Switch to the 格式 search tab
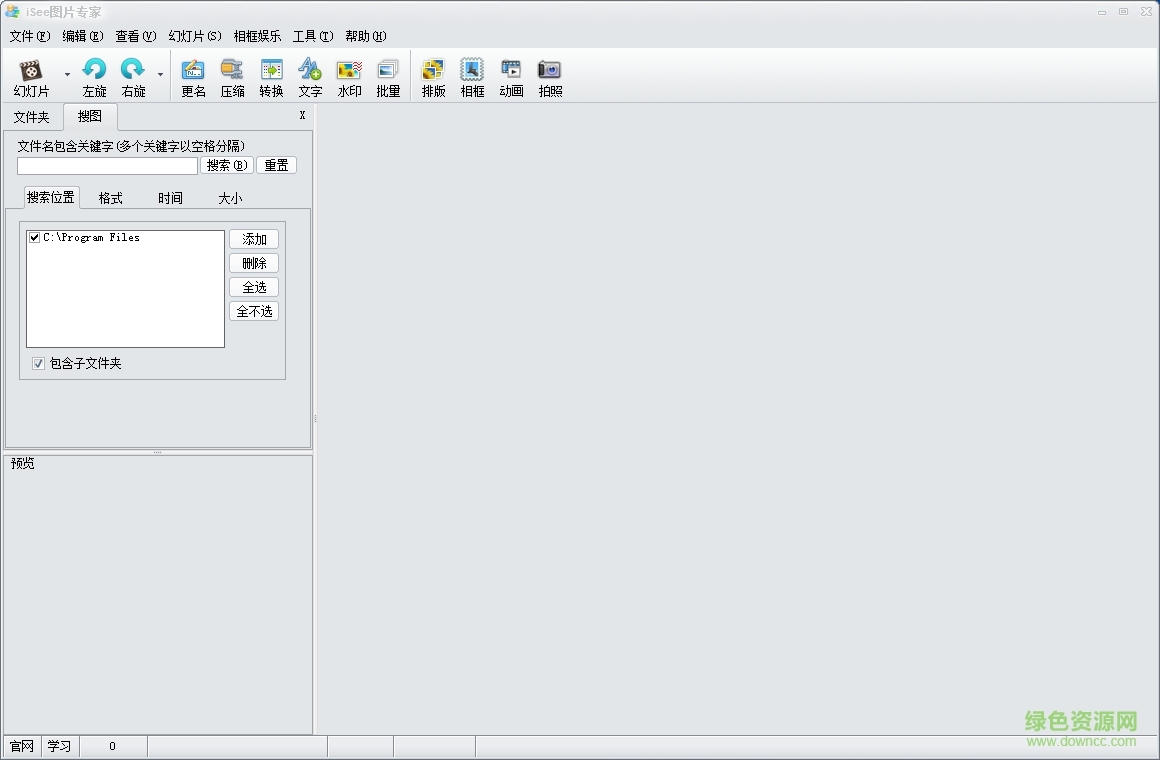The width and height of the screenshot is (1160, 760). [x=109, y=197]
